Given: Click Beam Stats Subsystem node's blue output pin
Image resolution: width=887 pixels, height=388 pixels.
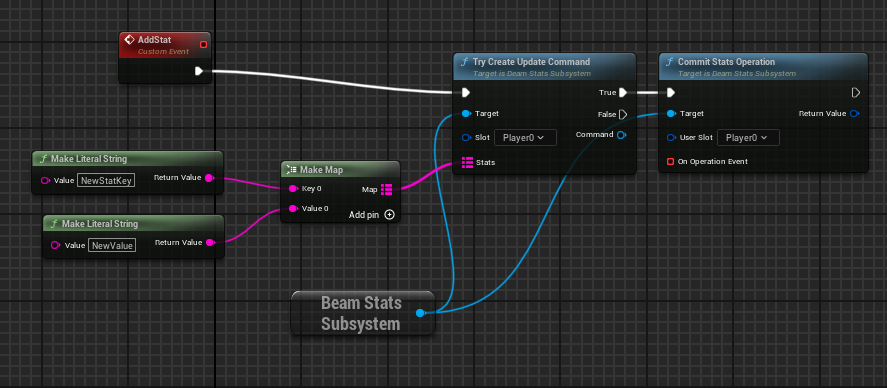Looking at the screenshot, I should (420, 313).
